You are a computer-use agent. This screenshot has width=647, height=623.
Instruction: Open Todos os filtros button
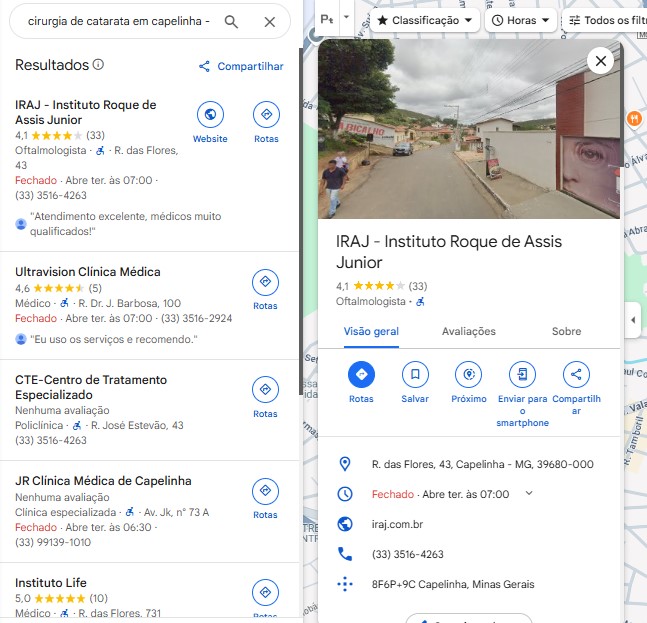tap(605, 20)
